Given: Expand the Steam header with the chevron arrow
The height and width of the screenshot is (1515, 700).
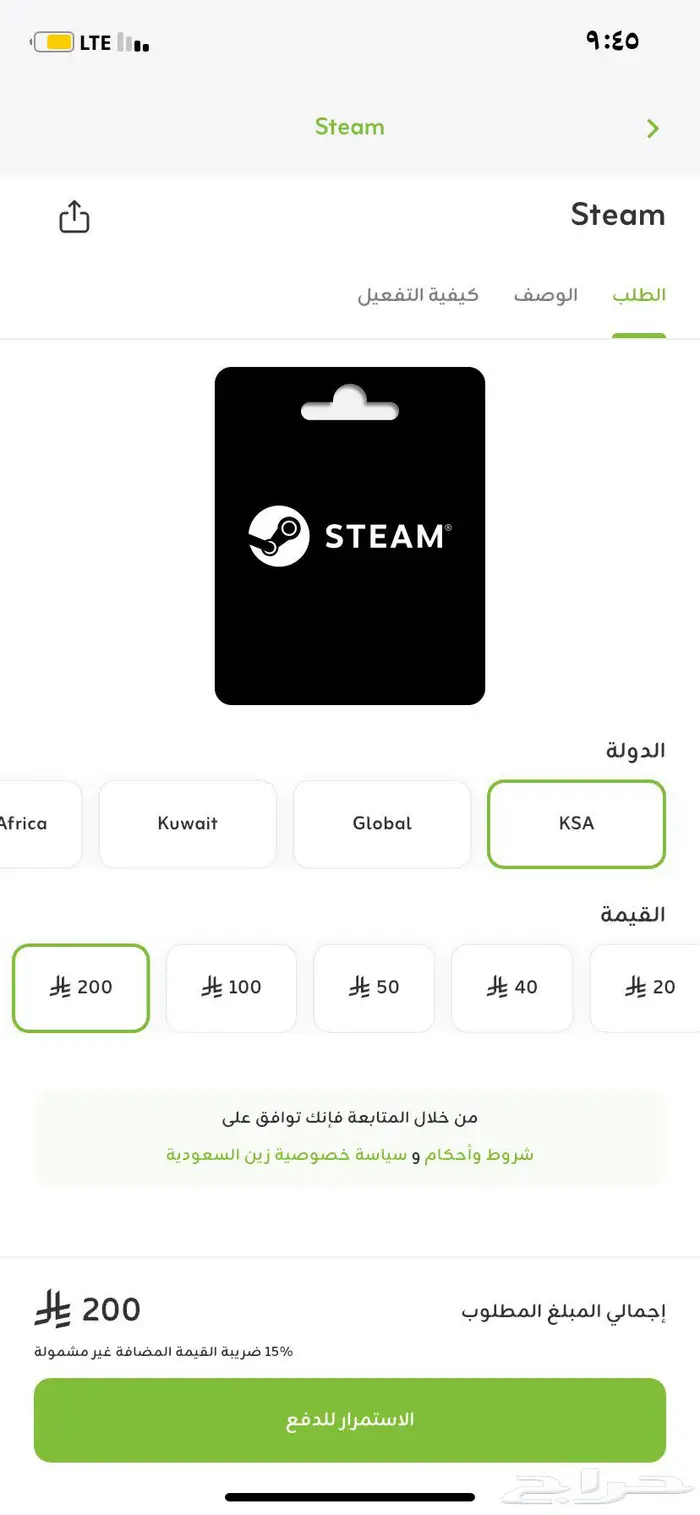Looking at the screenshot, I should tap(654, 128).
